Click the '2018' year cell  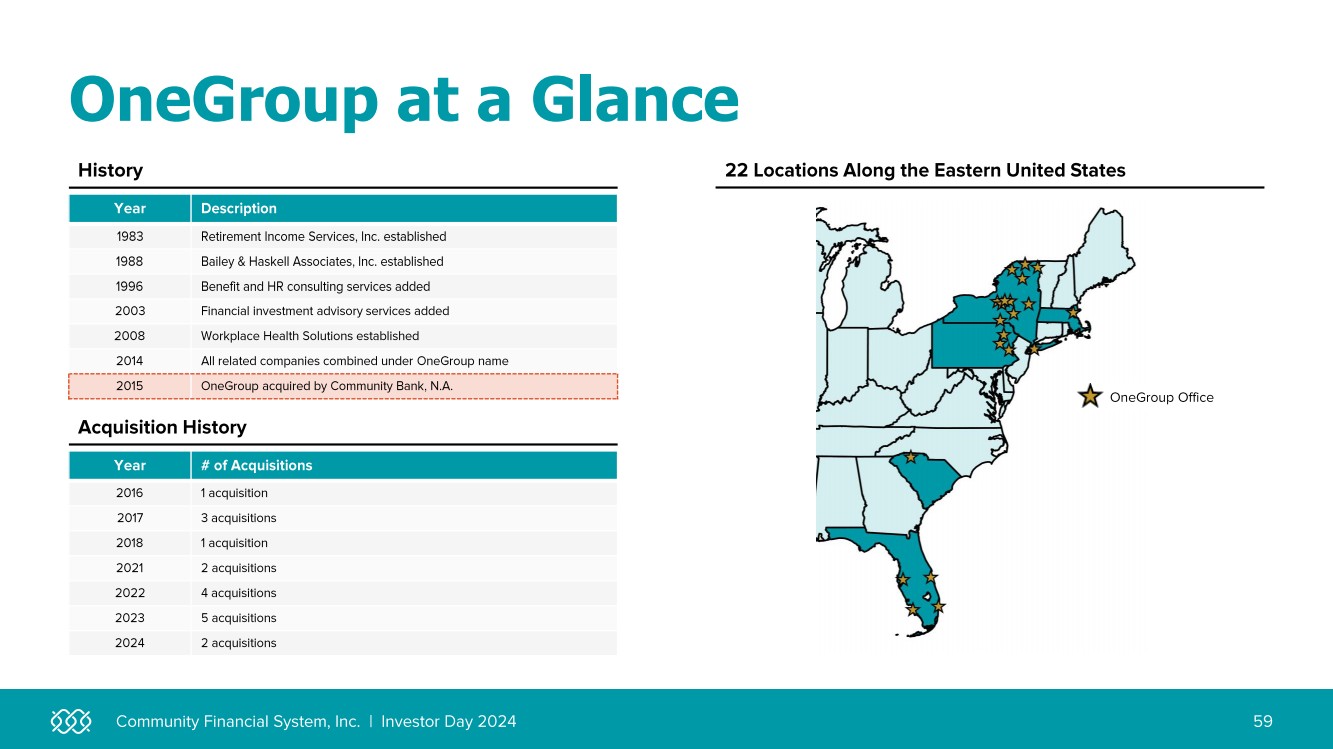pos(130,543)
